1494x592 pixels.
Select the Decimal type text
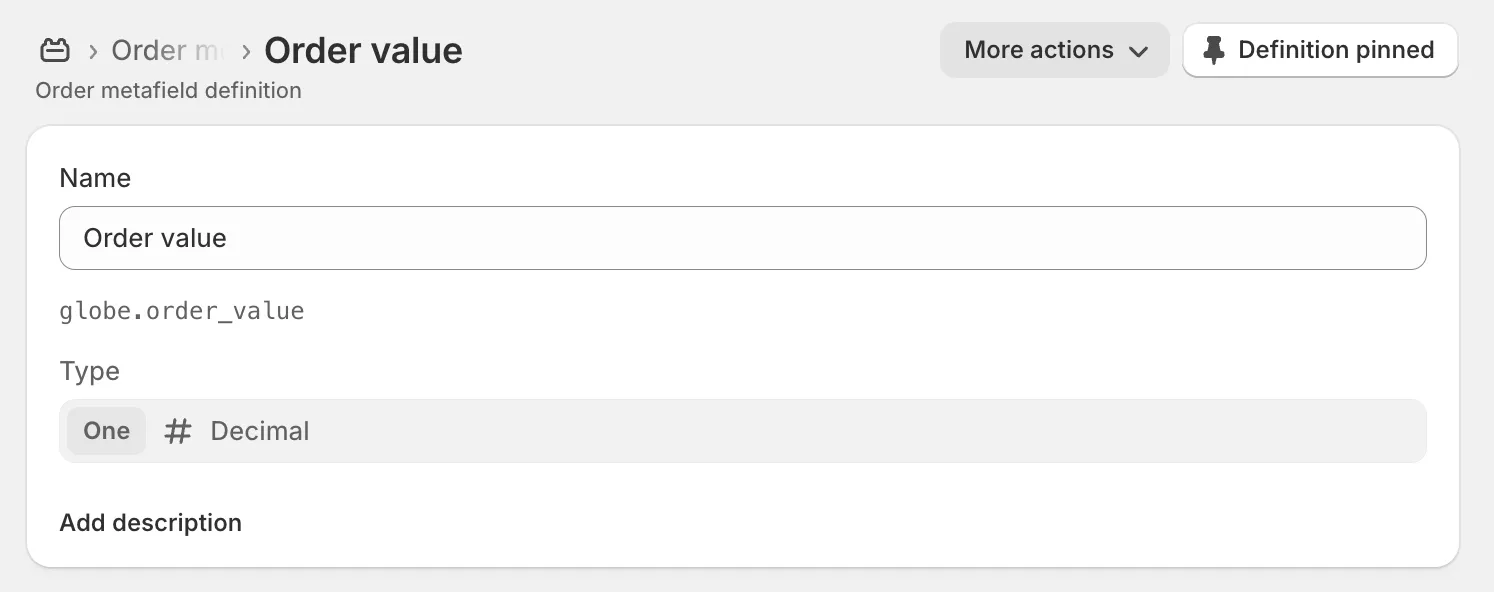(x=260, y=431)
